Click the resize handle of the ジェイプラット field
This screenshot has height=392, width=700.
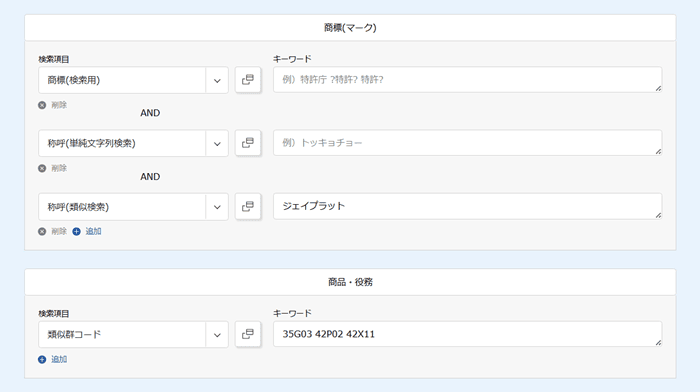[x=658, y=216]
